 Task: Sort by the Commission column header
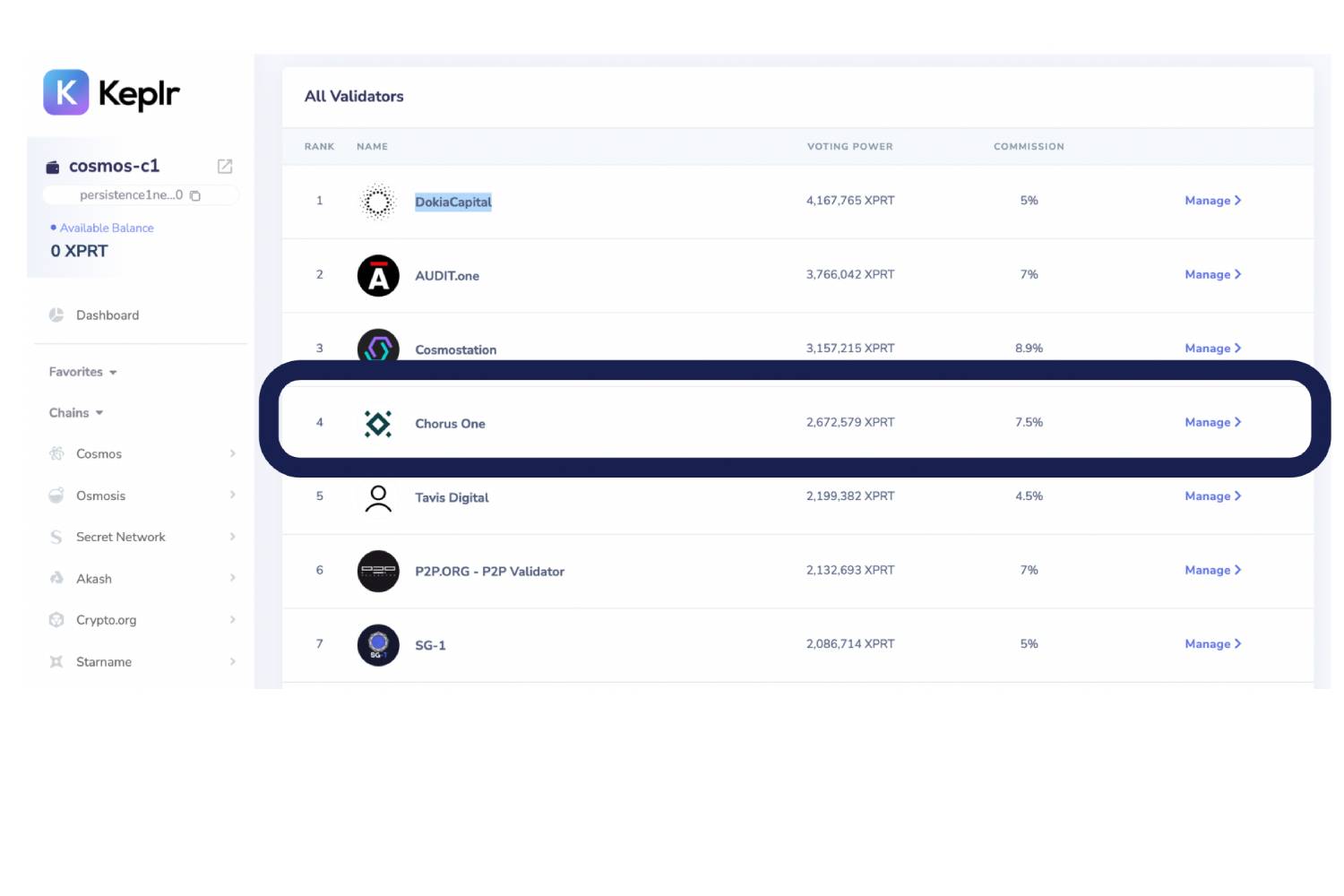1029,147
